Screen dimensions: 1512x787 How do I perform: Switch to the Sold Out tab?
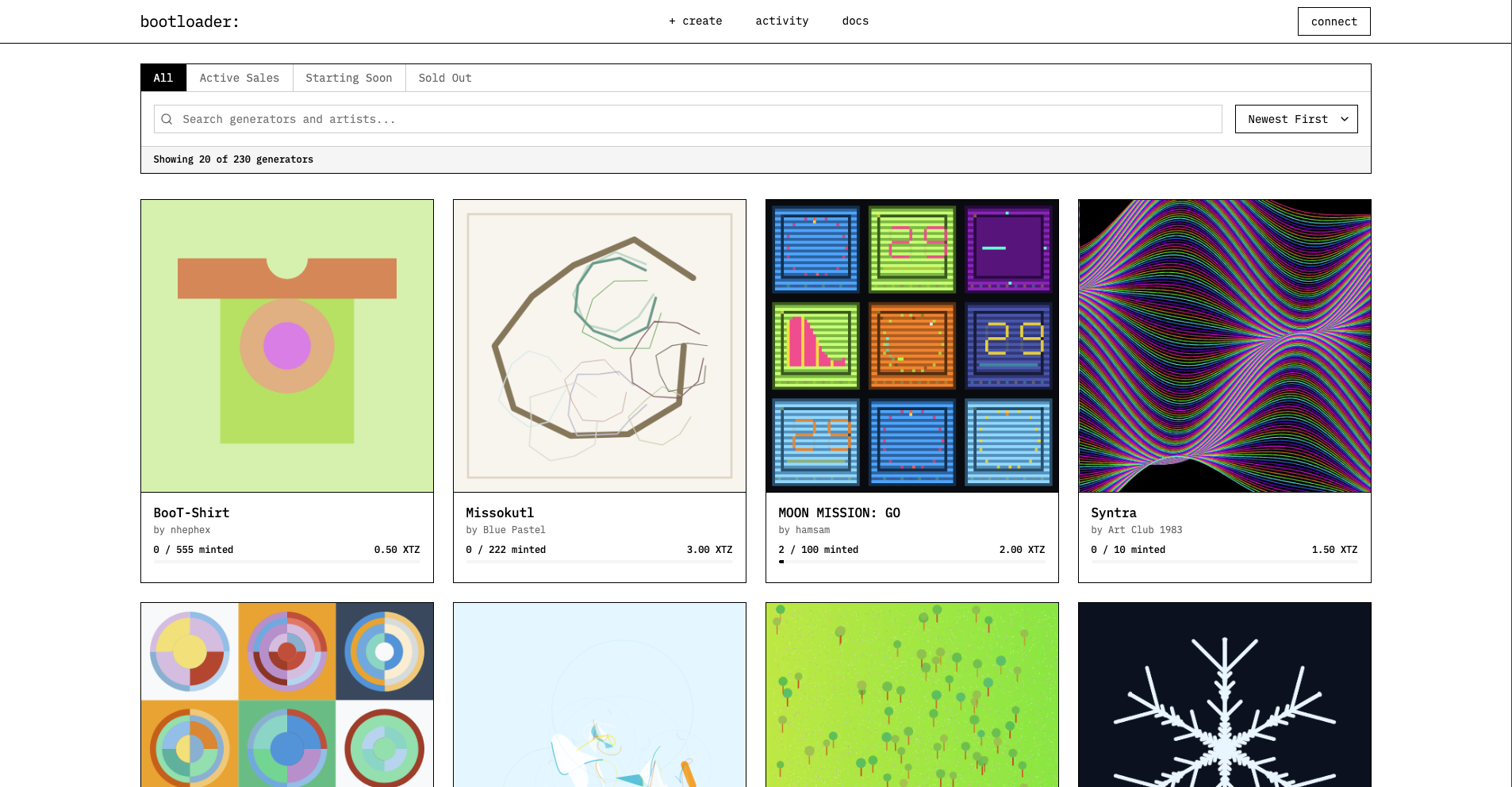[445, 78]
